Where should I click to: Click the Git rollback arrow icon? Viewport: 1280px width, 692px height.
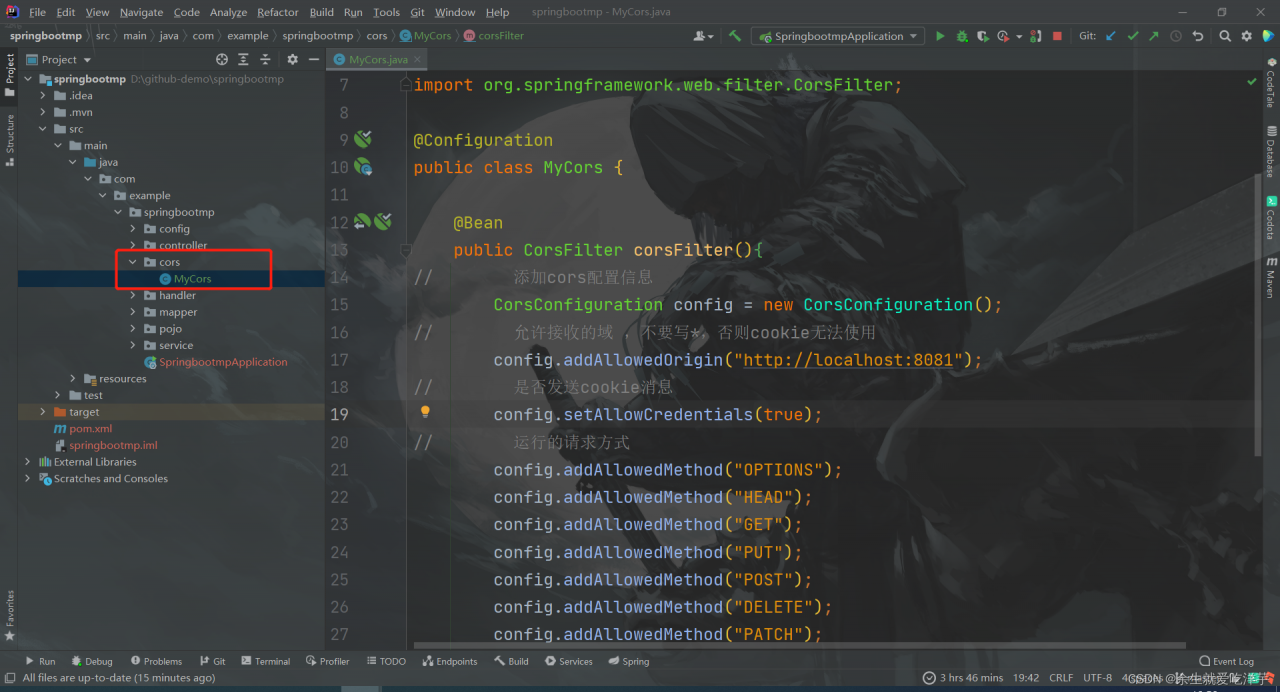click(x=1197, y=36)
